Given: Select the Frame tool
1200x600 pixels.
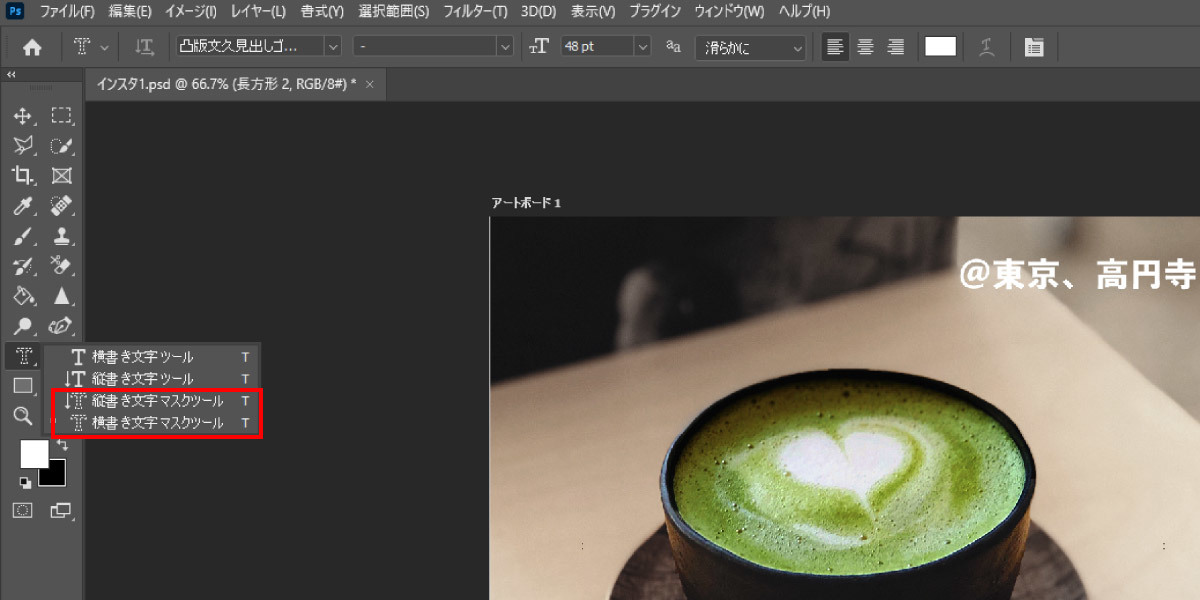Looking at the screenshot, I should pos(61,176).
